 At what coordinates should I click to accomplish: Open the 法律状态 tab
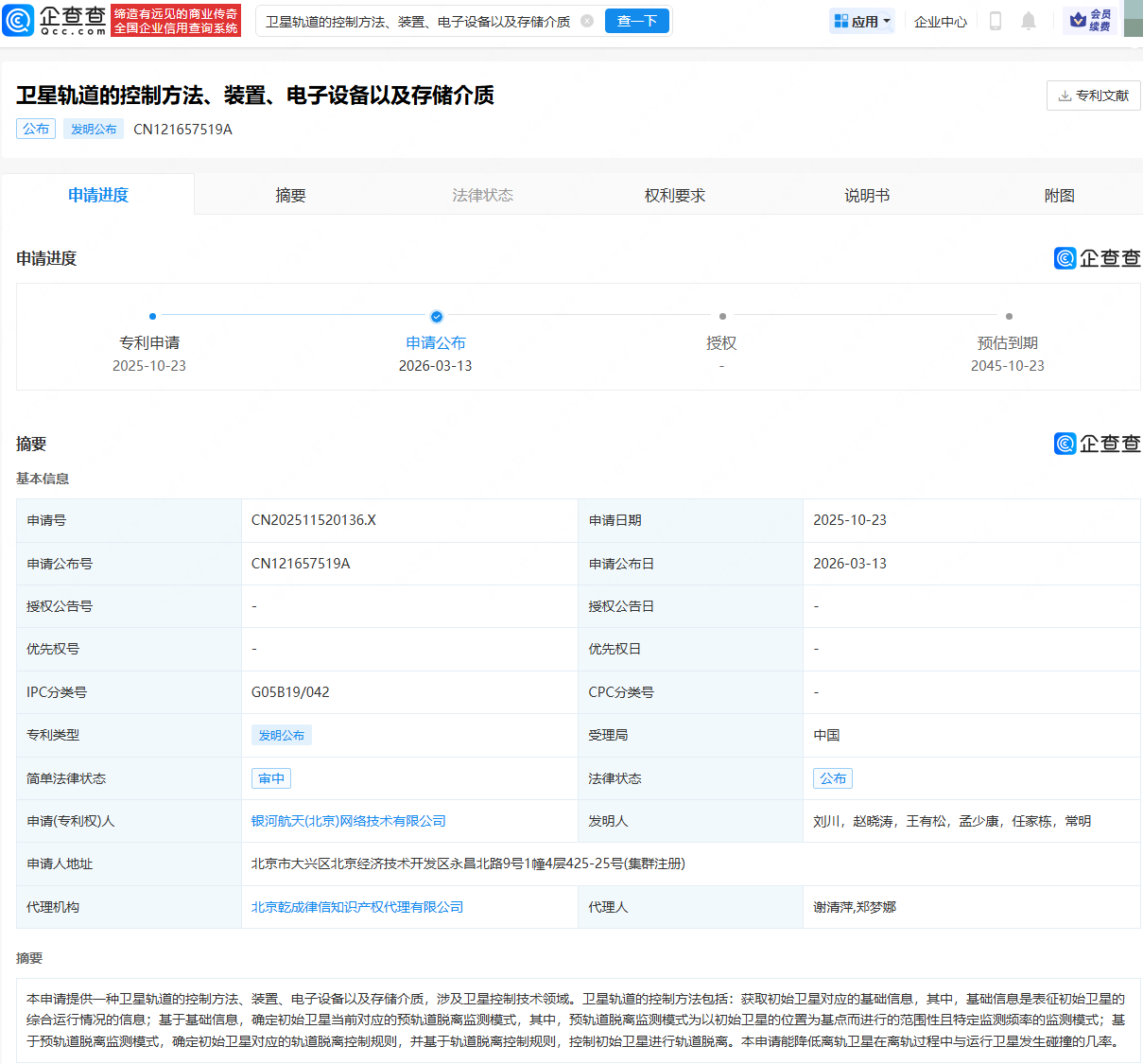(x=481, y=194)
